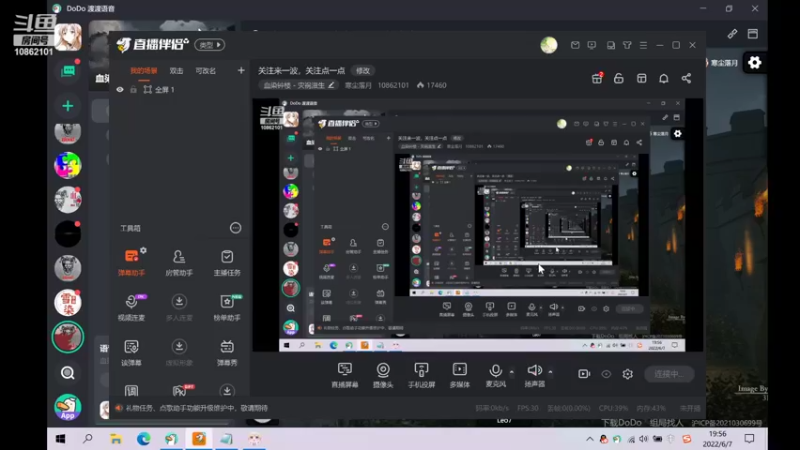Open the hamburger menu in companion title bar
800x450 pixels.
tap(643, 45)
